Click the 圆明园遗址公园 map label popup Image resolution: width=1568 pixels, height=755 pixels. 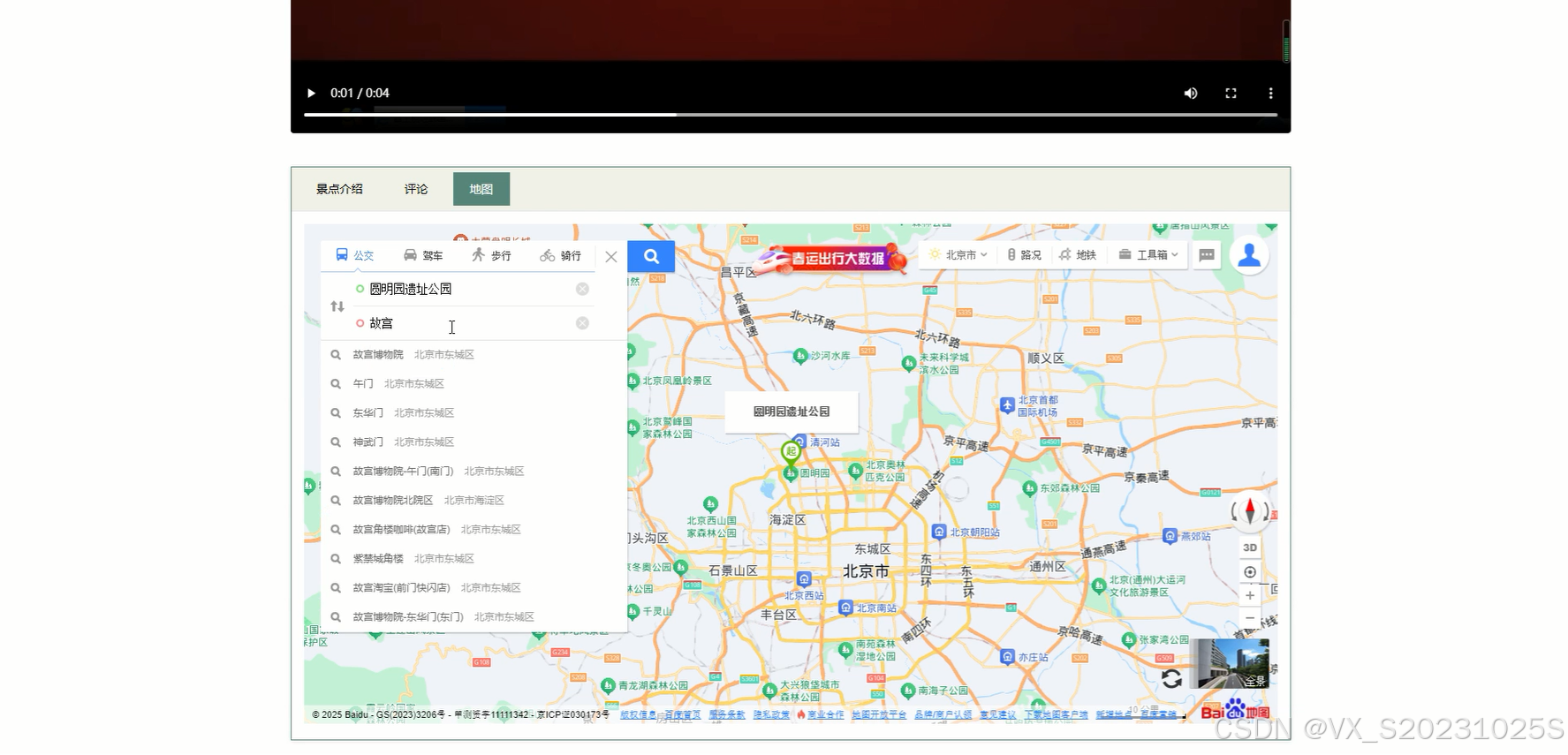tap(792, 411)
